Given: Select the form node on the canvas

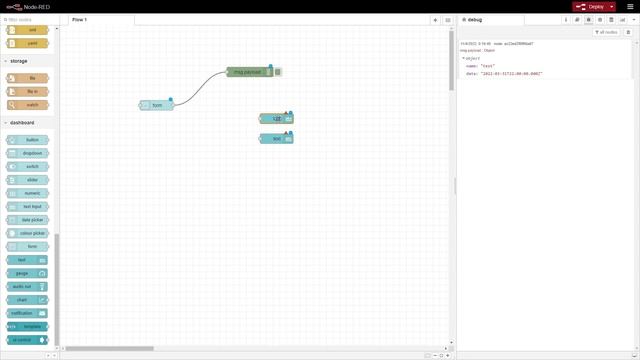Looking at the screenshot, I should [x=157, y=105].
